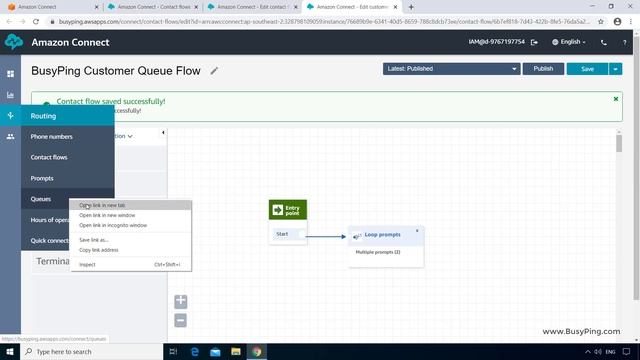This screenshot has width=640, height=360.
Task: Switch to the Edit contact browser tab
Action: pyautogui.click(x=252, y=7)
